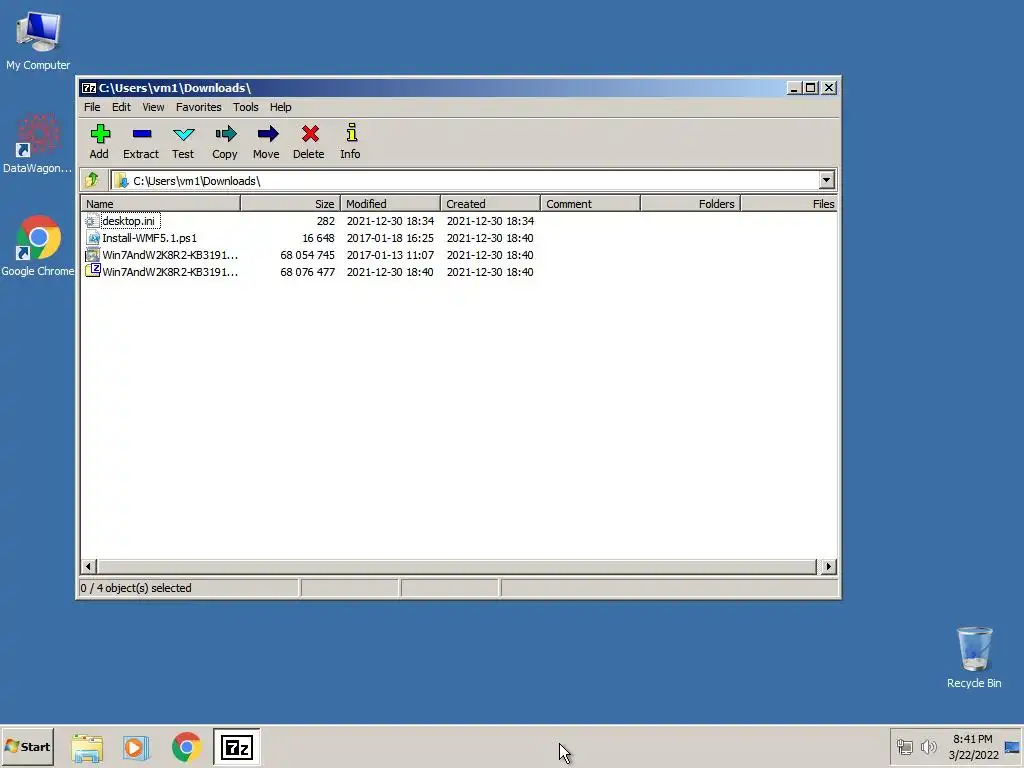Sort by Size column header
The height and width of the screenshot is (768, 1024).
click(291, 204)
